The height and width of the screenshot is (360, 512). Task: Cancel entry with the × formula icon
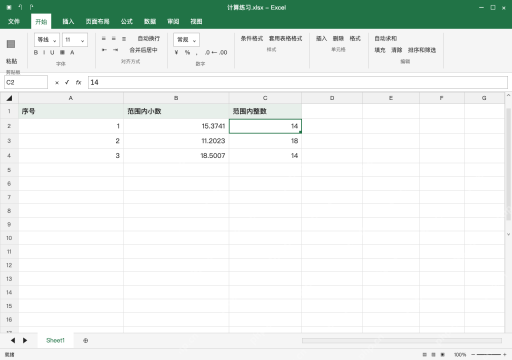pyautogui.click(x=57, y=83)
